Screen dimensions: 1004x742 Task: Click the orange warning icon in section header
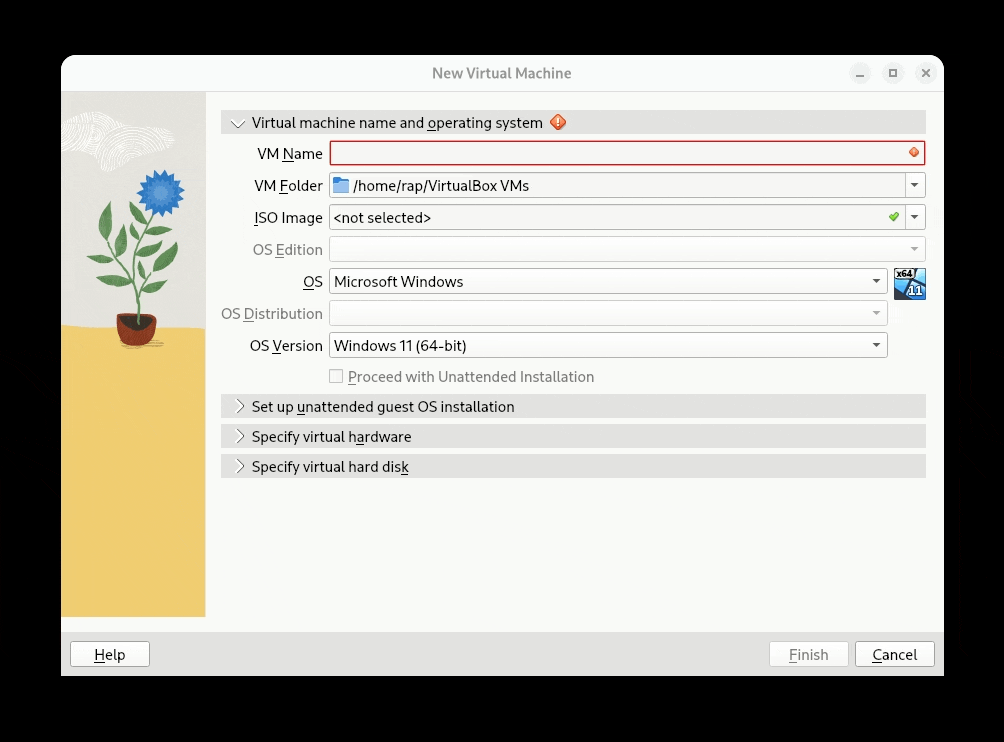(x=558, y=123)
